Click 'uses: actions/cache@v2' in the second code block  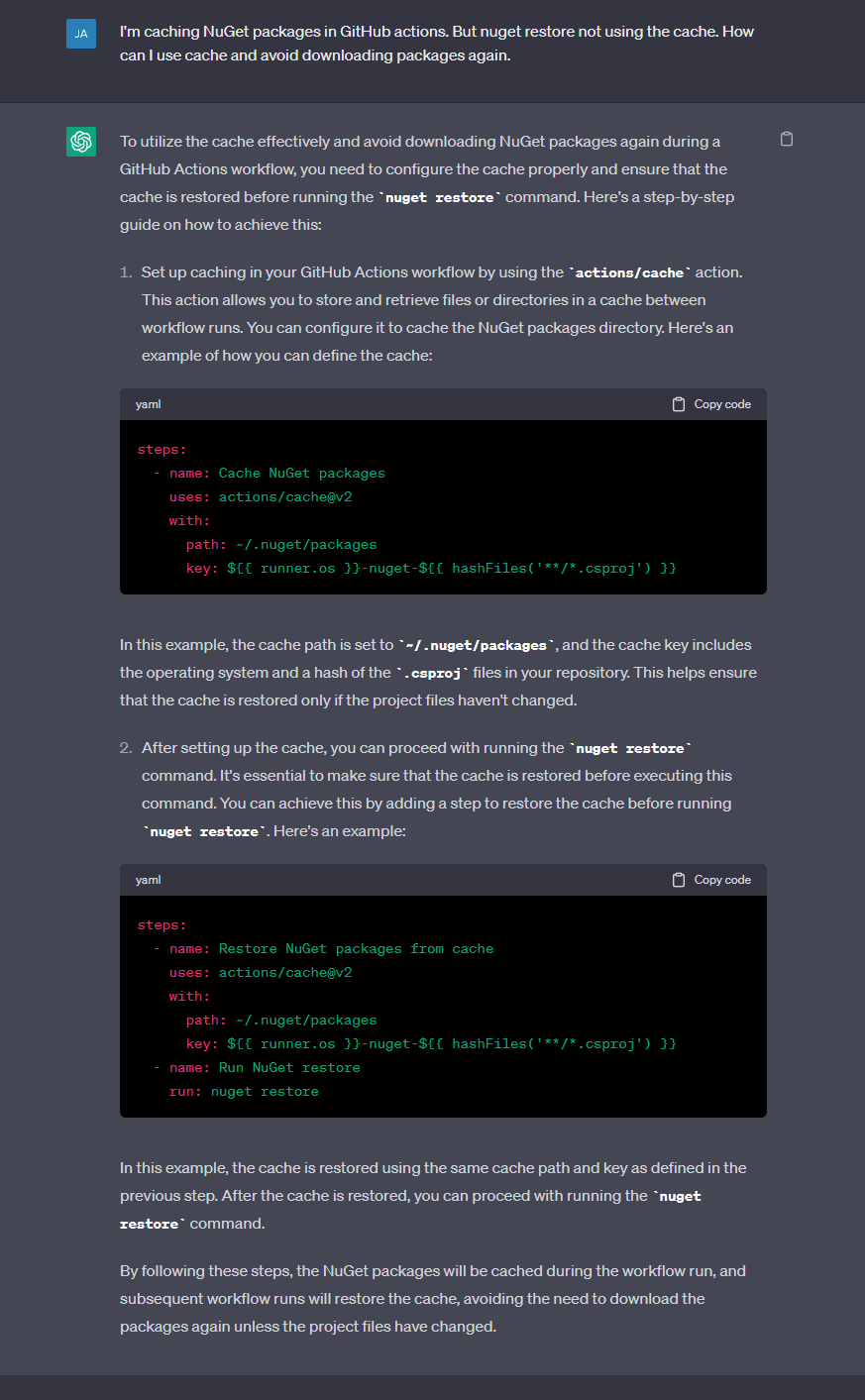click(x=261, y=973)
